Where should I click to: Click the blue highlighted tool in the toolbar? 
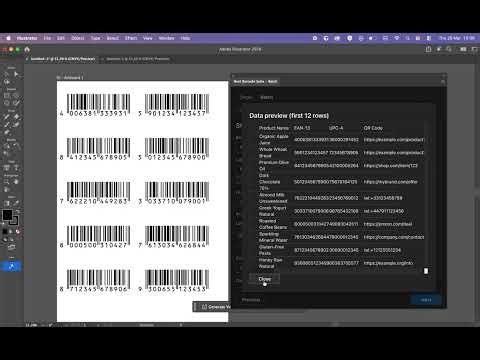pos(12,266)
